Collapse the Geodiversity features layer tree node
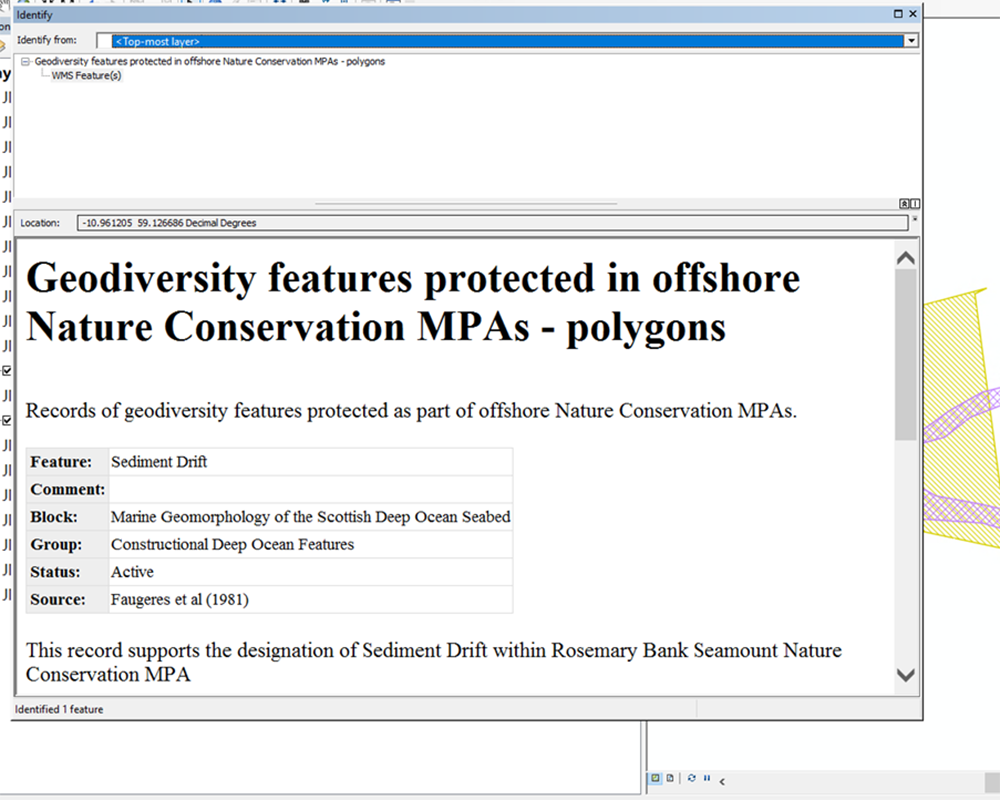 pyautogui.click(x=25, y=62)
